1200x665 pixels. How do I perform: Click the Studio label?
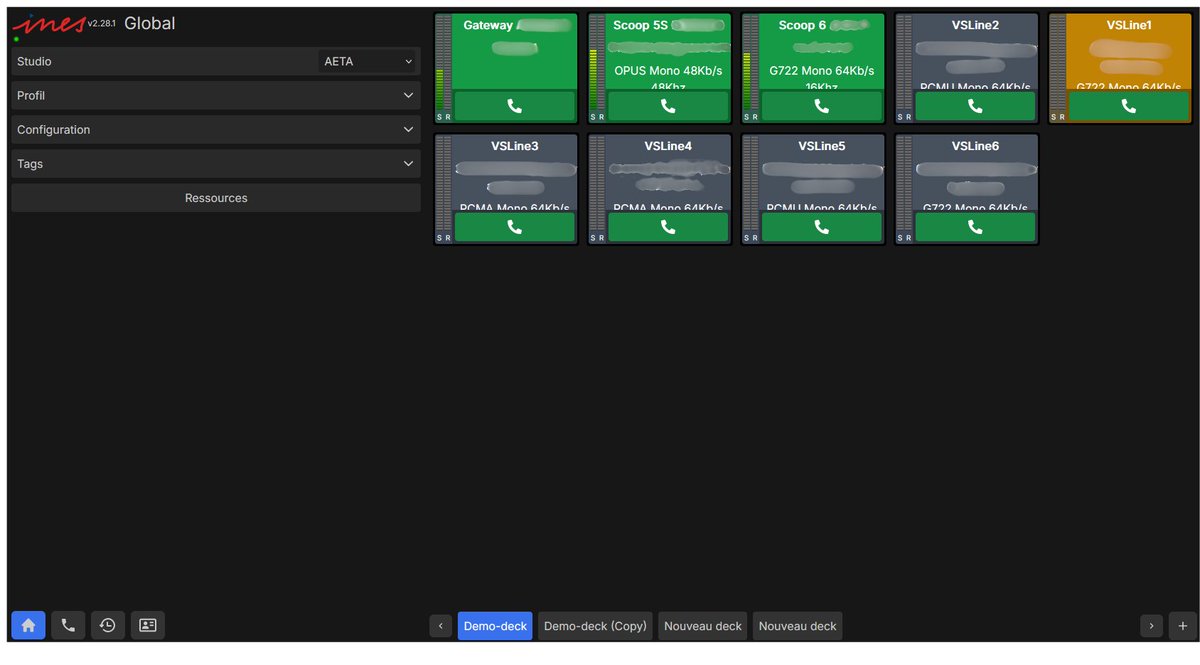click(34, 62)
